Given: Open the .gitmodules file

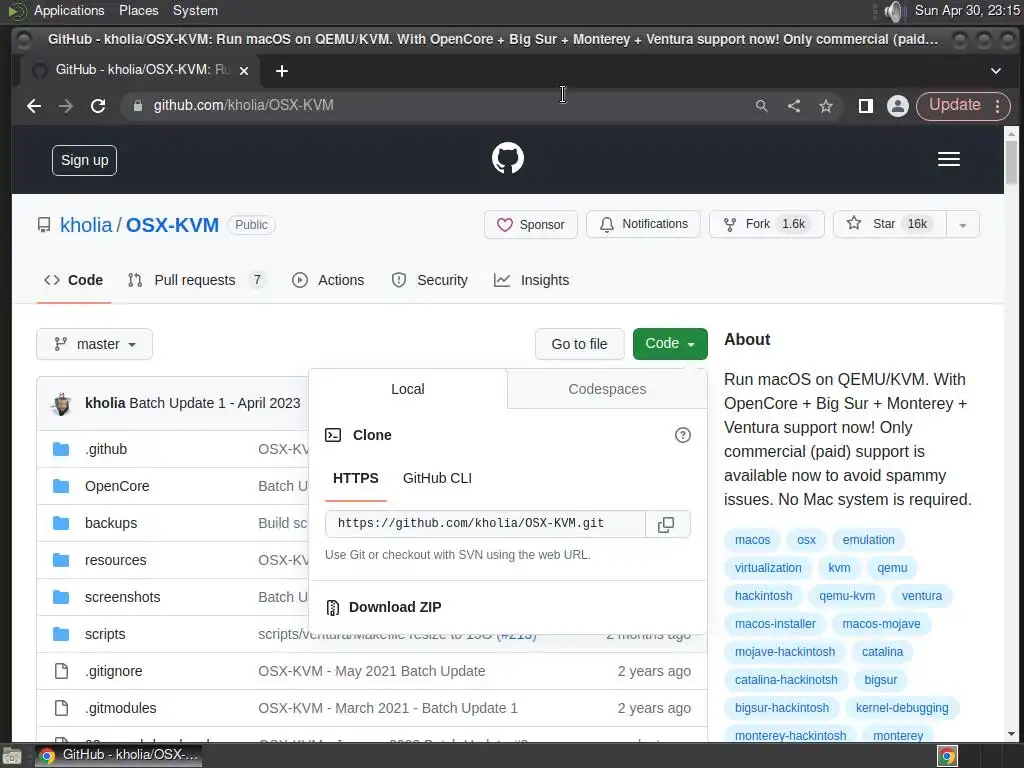Looking at the screenshot, I should click(x=121, y=708).
